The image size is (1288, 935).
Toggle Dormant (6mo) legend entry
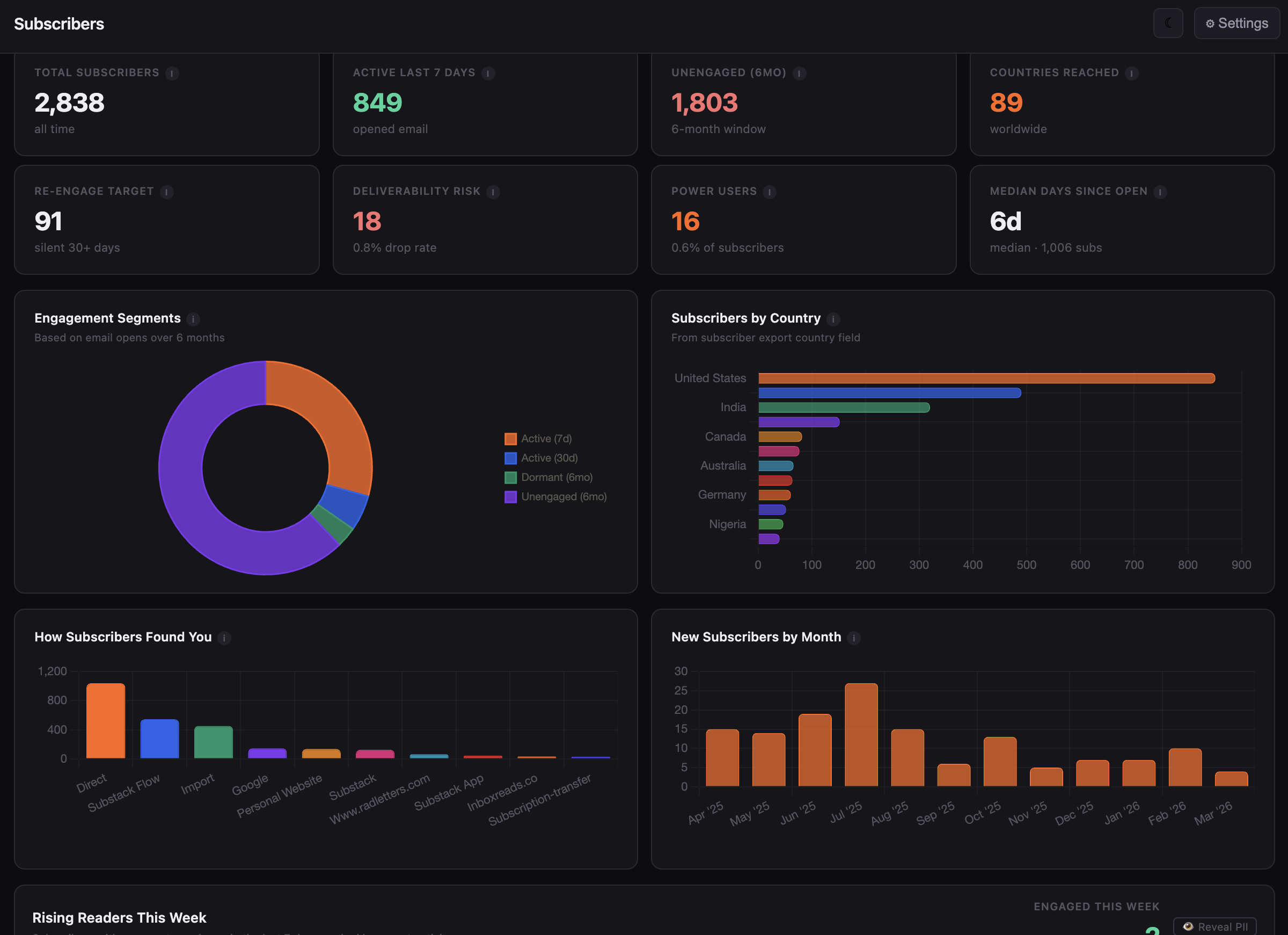coord(556,477)
